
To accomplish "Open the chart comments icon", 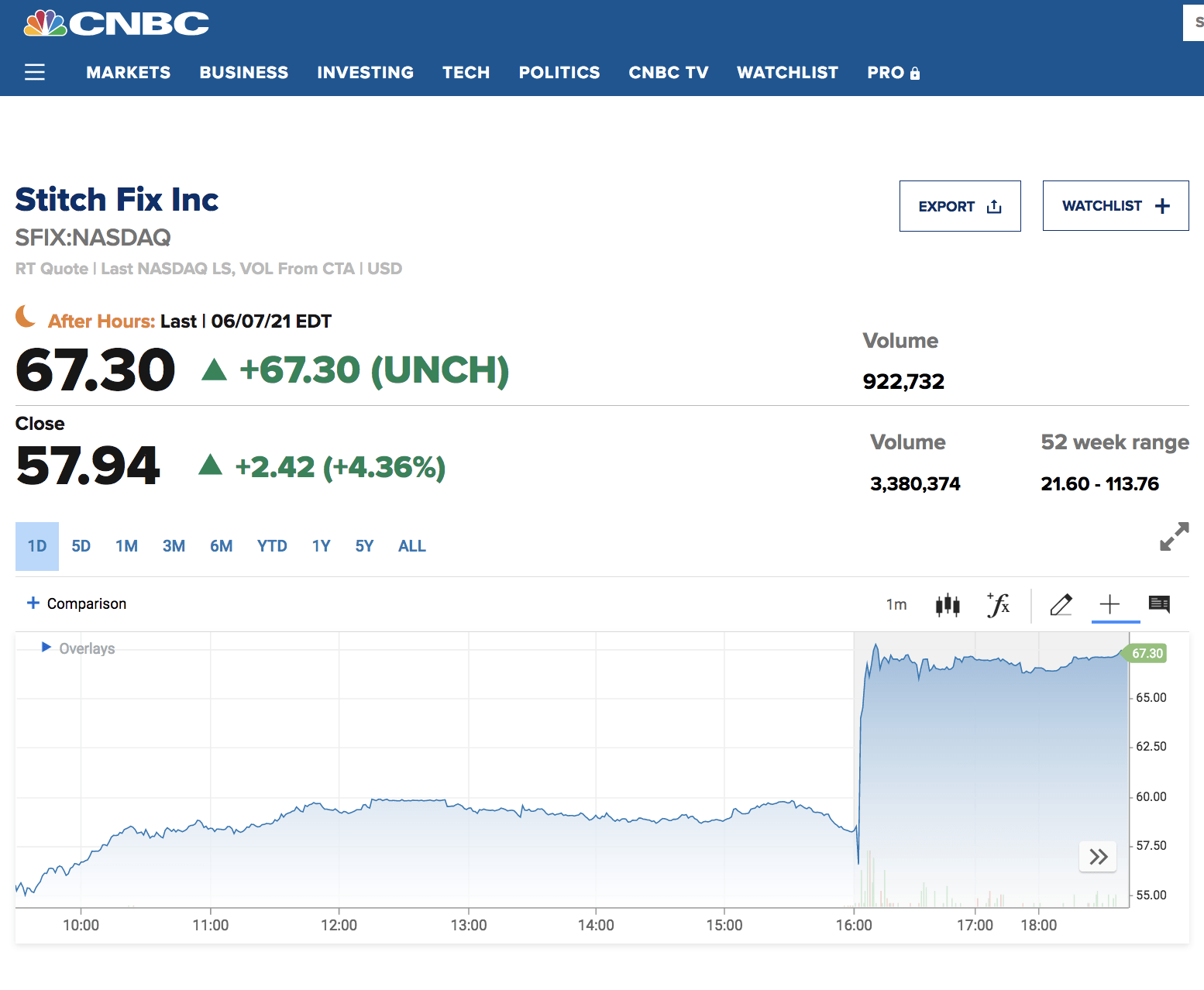I will click(1159, 604).
